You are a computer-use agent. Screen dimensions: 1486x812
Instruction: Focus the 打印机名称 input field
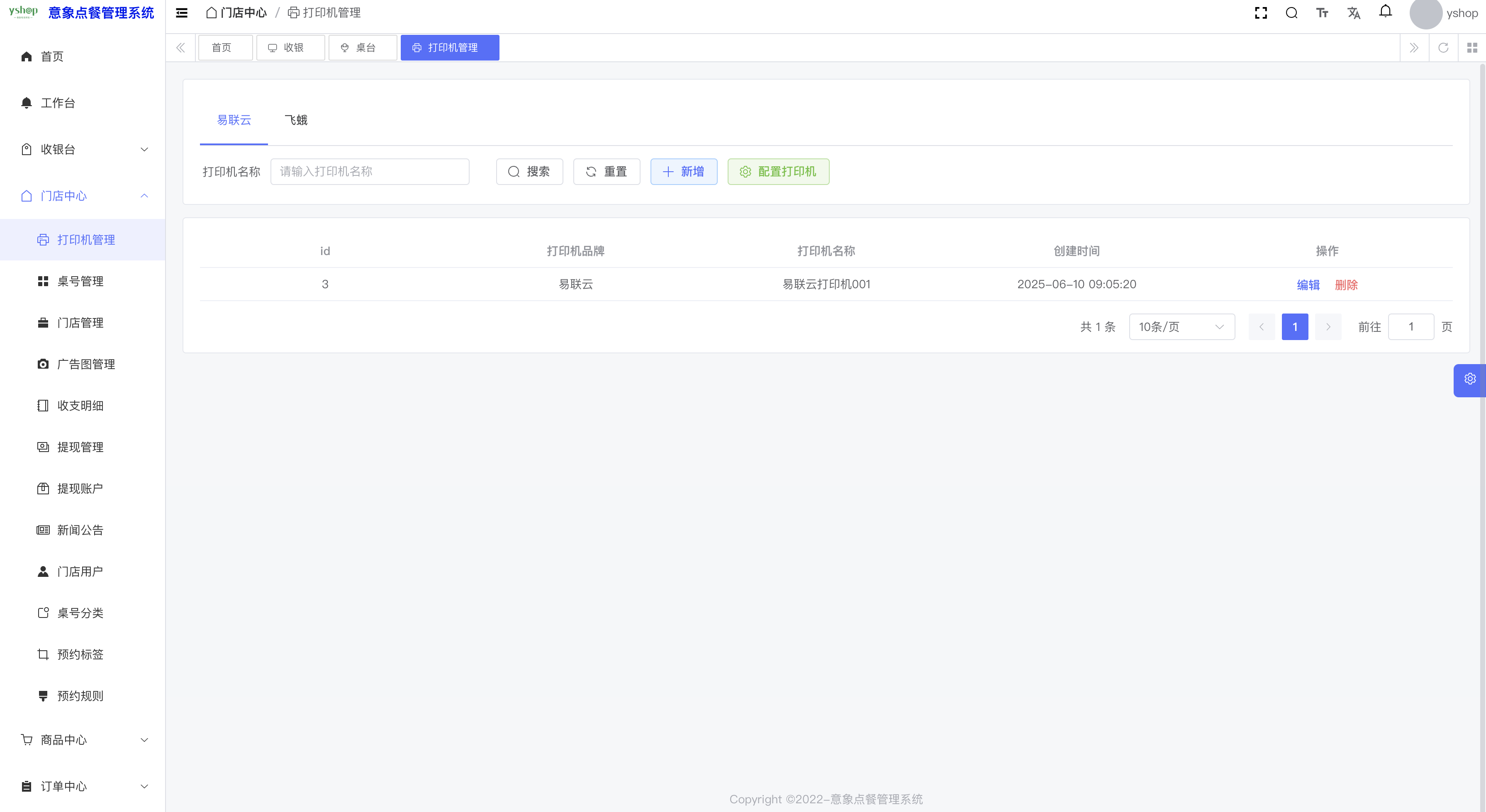(370, 172)
